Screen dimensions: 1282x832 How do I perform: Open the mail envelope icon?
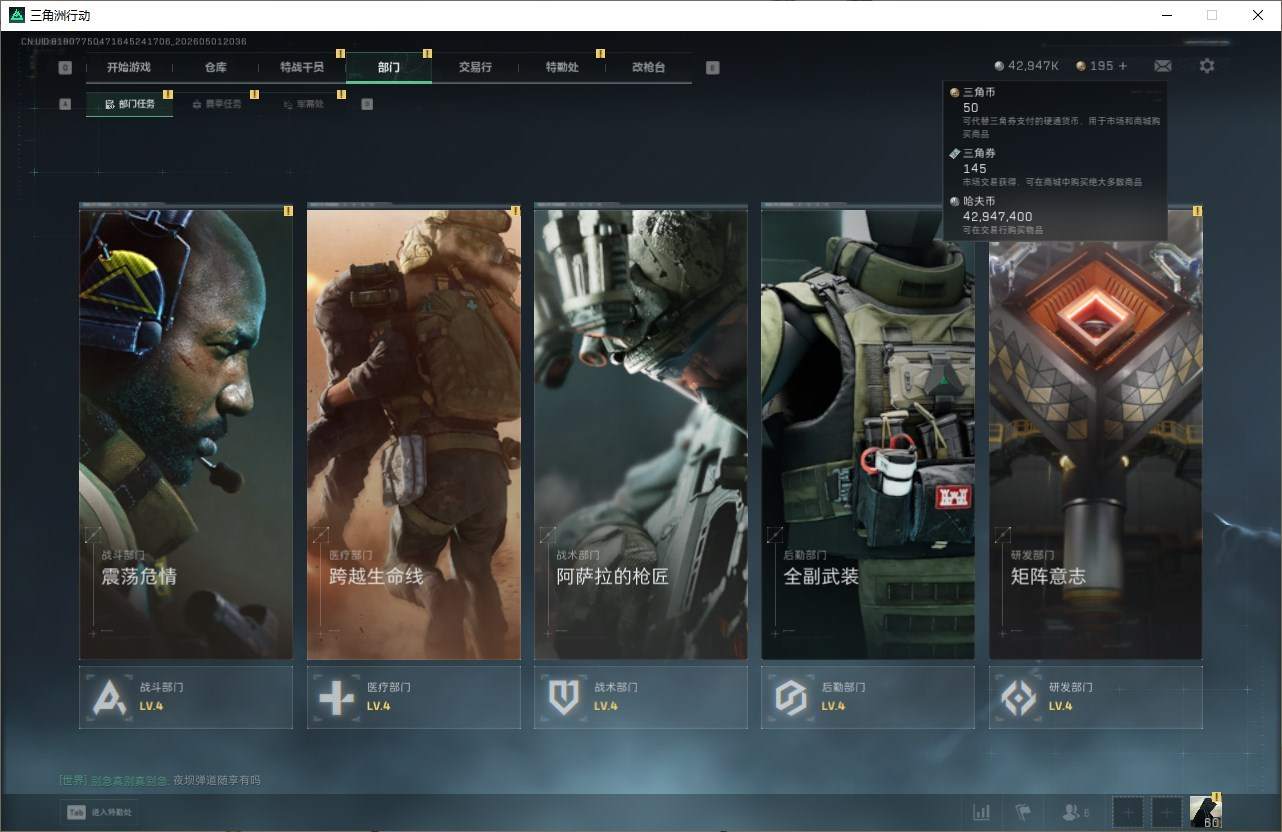click(1163, 66)
